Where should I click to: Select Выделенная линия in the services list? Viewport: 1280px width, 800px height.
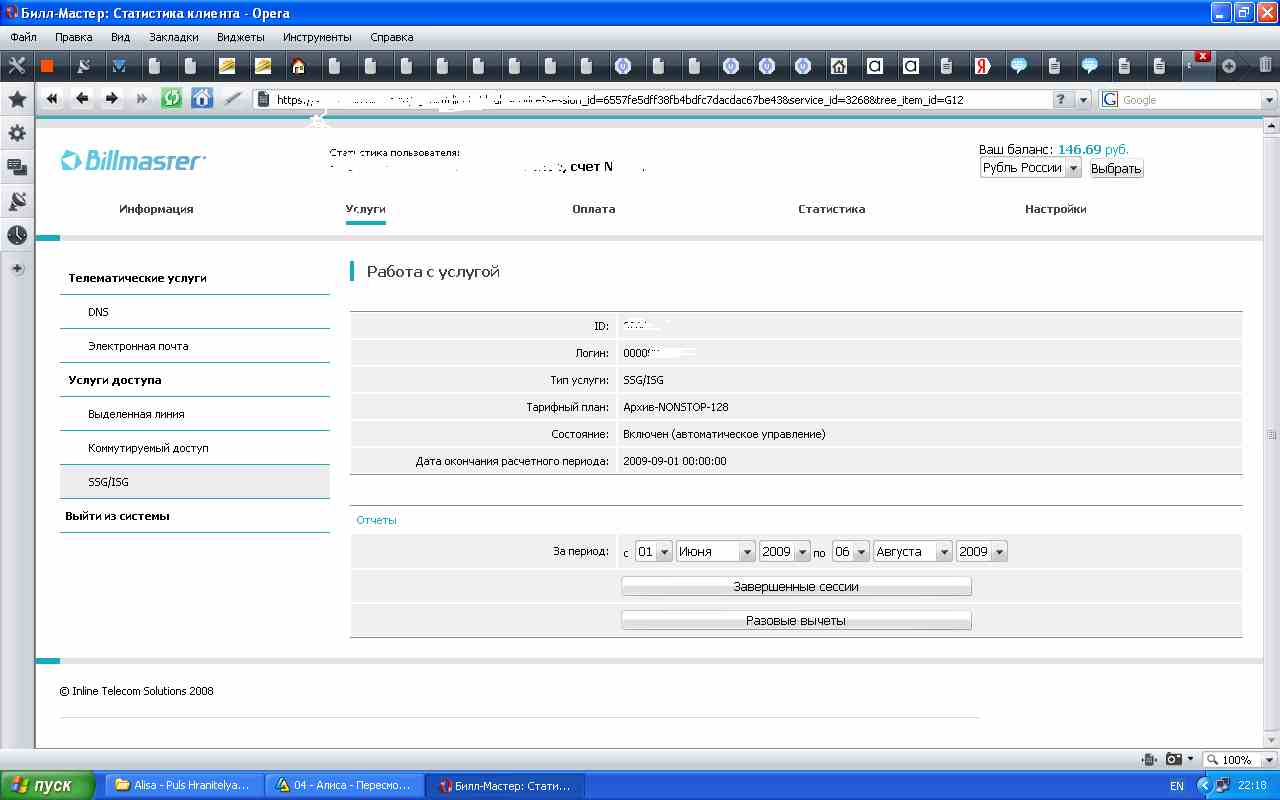point(136,414)
